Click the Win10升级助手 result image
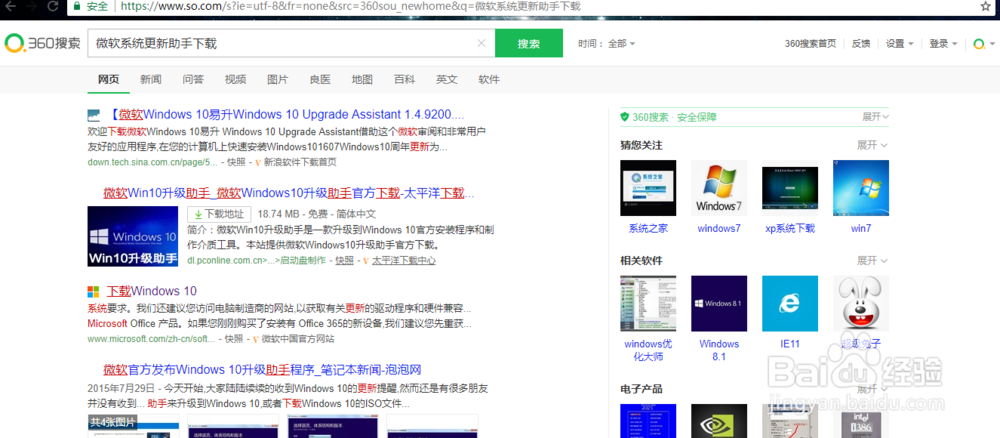Viewport: 1000px width, 438px height. tap(133, 236)
